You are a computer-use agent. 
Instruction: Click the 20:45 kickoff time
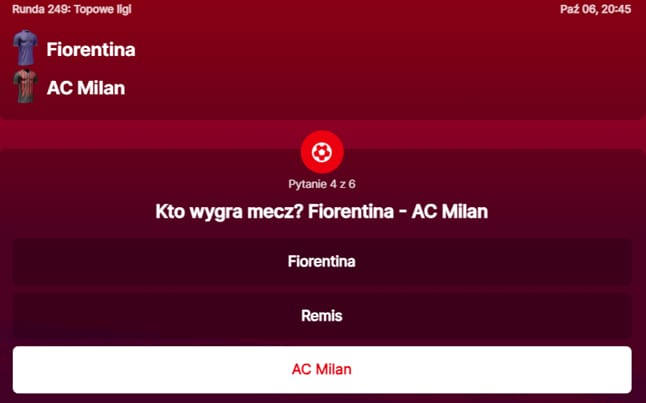point(617,9)
